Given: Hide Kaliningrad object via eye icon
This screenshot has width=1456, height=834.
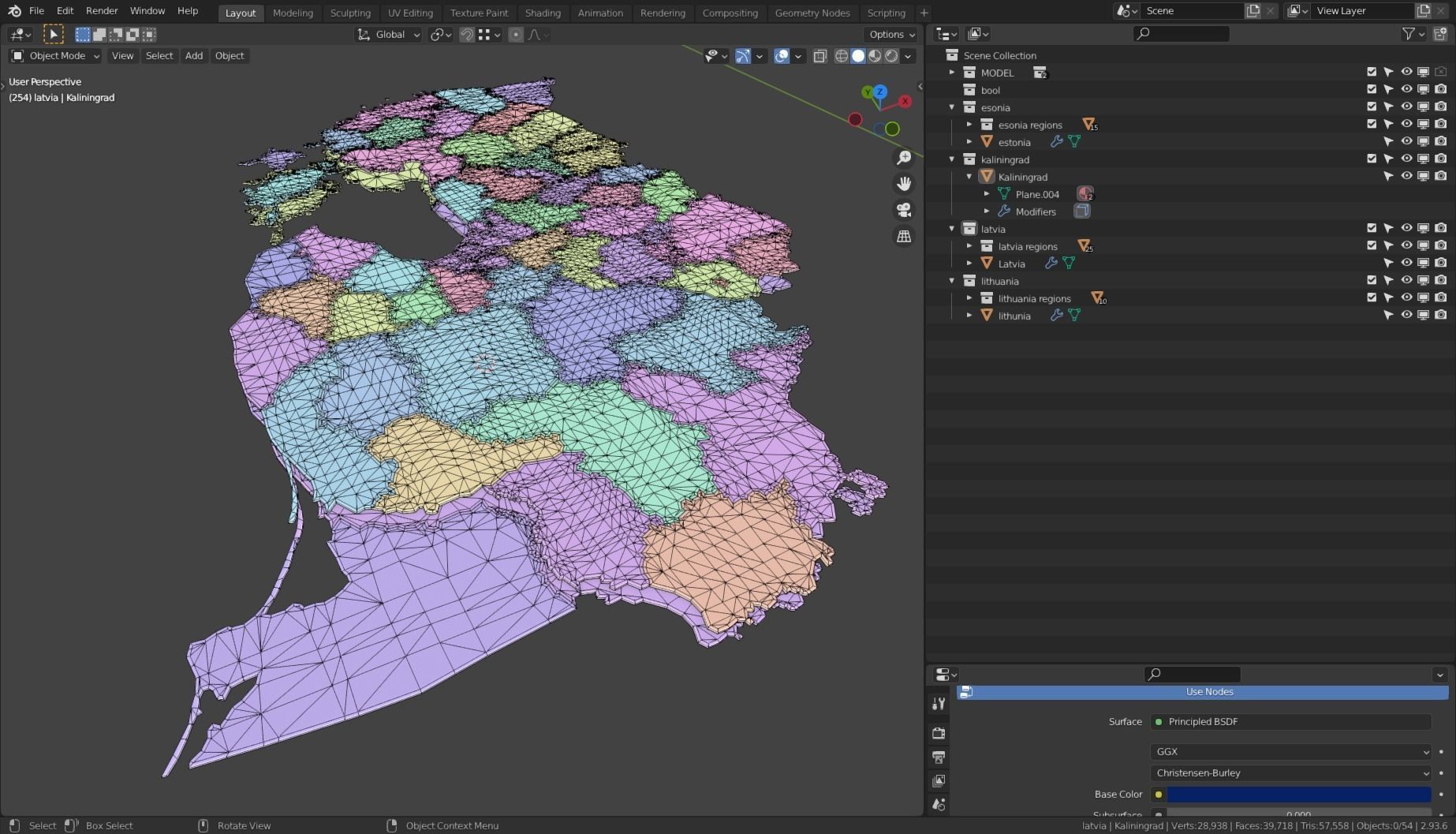Looking at the screenshot, I should (x=1406, y=177).
